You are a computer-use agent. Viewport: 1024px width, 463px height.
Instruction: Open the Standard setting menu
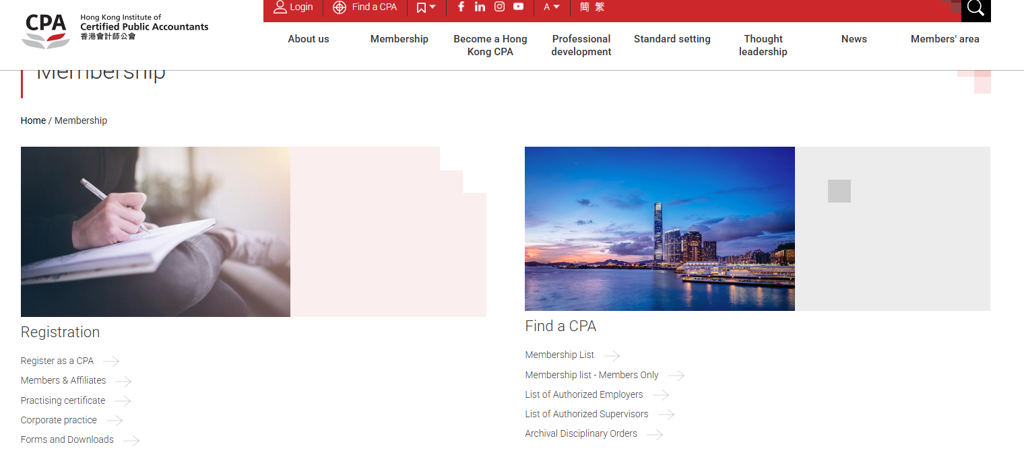tap(672, 39)
